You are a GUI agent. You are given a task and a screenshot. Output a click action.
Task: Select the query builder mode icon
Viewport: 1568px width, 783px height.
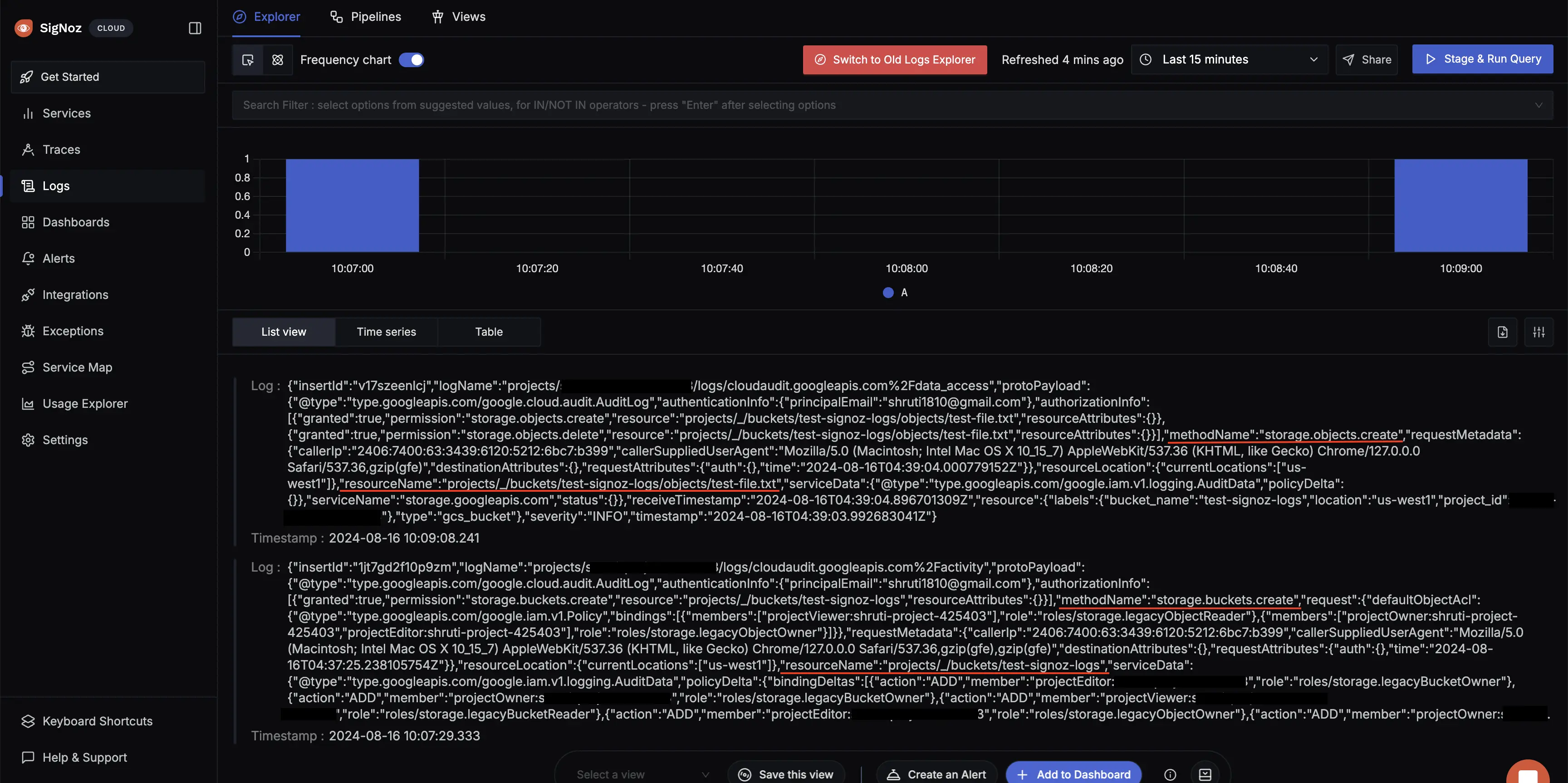click(x=248, y=59)
